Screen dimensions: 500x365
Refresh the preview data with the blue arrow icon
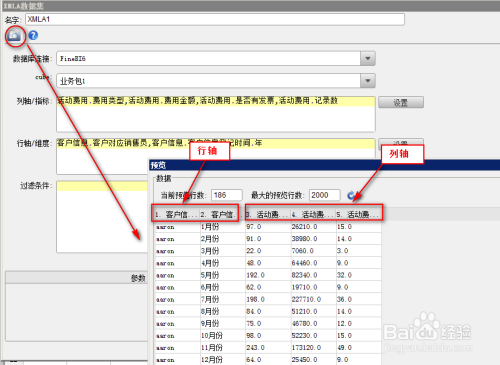click(351, 195)
